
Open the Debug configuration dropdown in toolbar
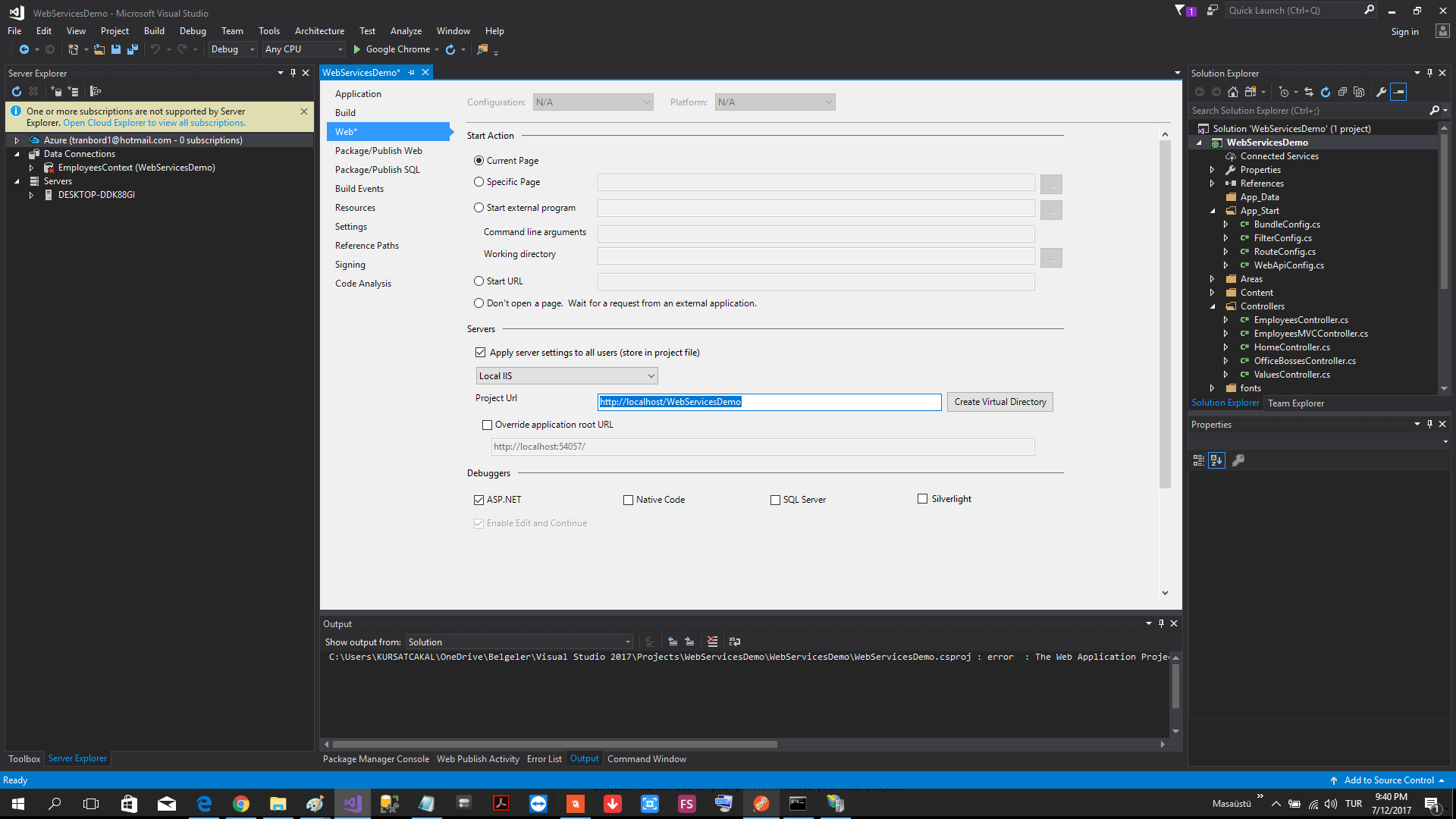click(x=233, y=49)
